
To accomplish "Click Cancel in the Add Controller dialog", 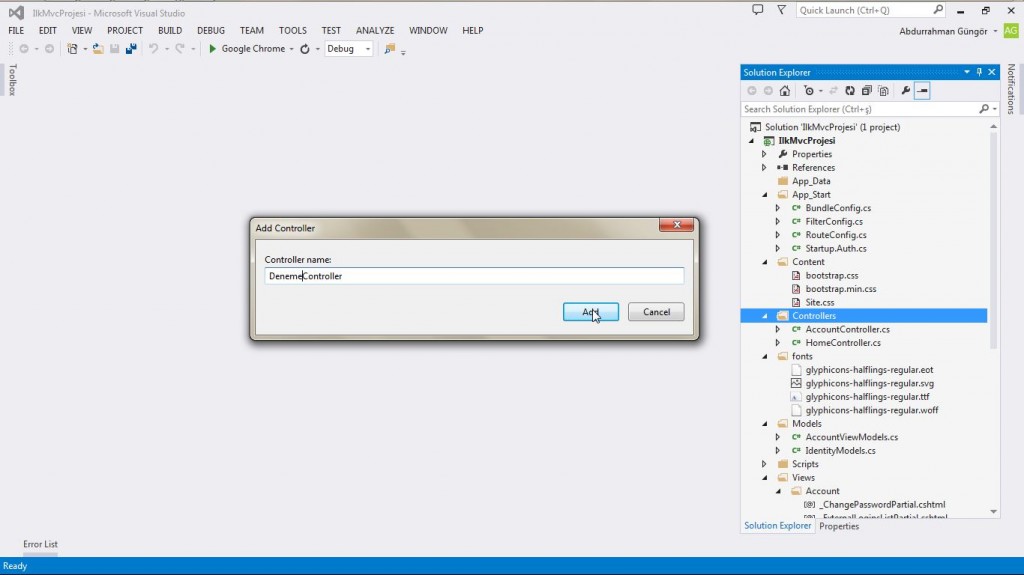I will click(656, 312).
